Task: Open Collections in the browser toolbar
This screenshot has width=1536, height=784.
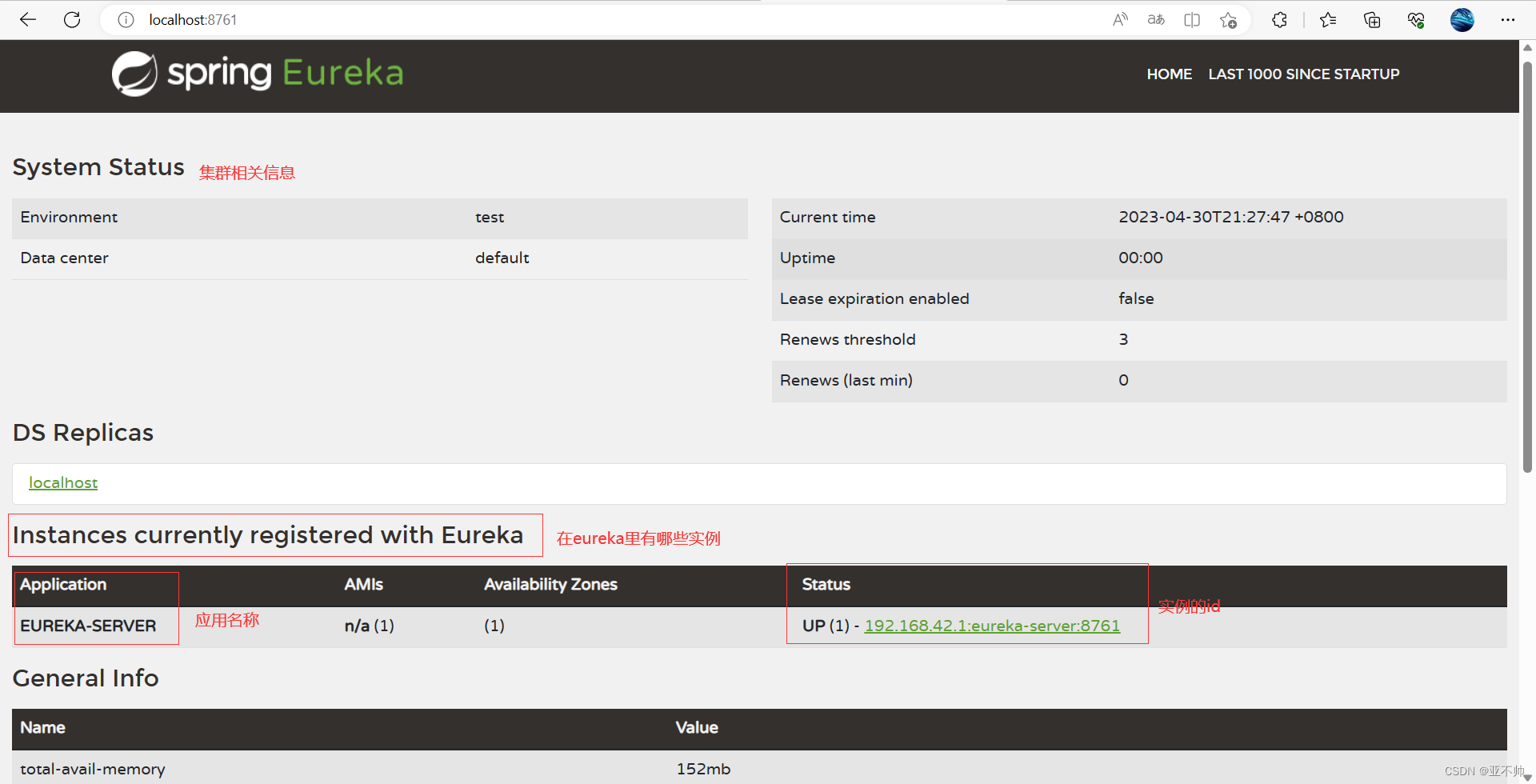Action: tap(1371, 19)
